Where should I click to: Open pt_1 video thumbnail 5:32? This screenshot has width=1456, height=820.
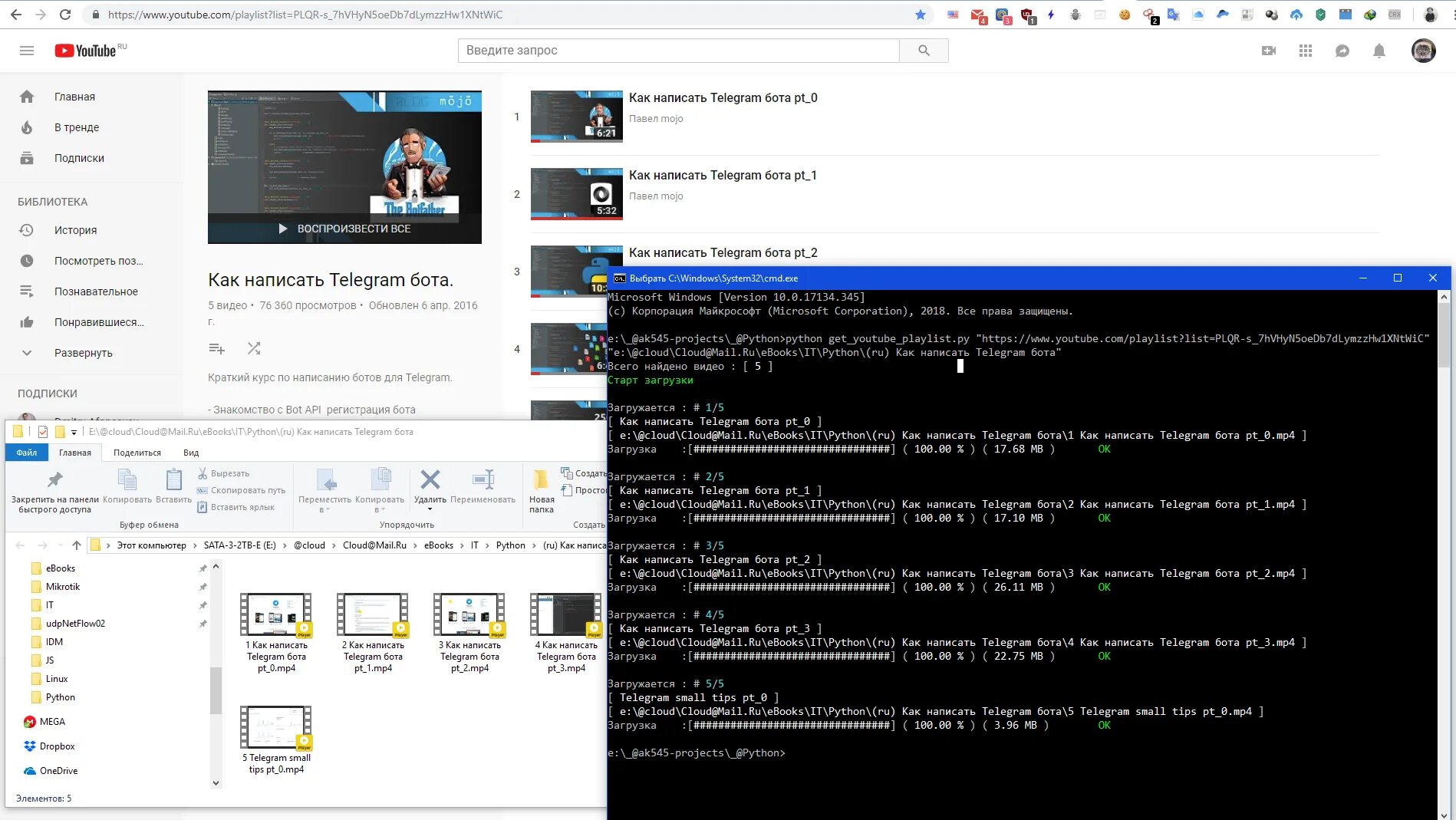click(x=577, y=194)
